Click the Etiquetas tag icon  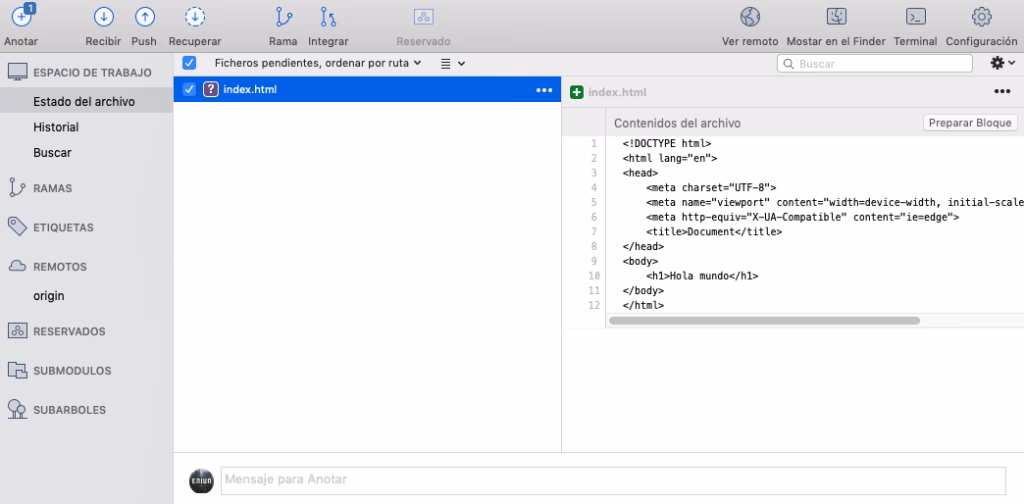tap(17, 227)
